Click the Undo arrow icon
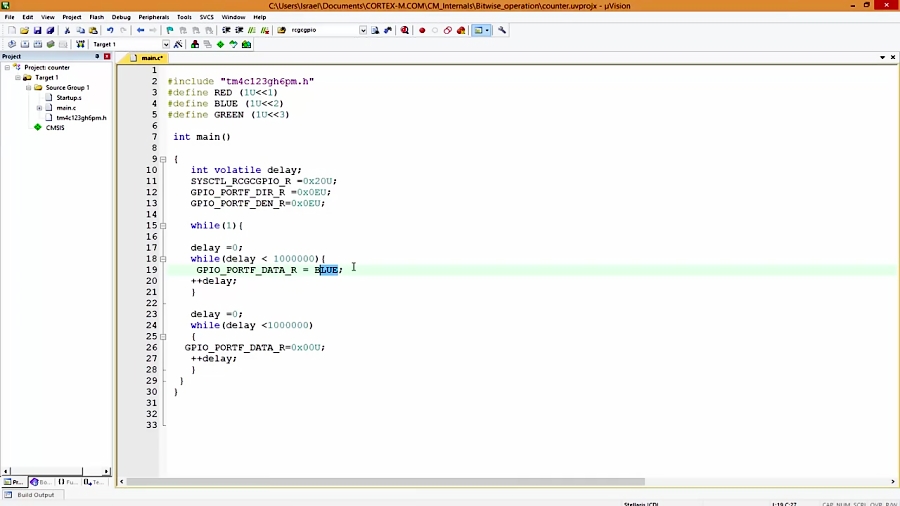 [x=110, y=31]
